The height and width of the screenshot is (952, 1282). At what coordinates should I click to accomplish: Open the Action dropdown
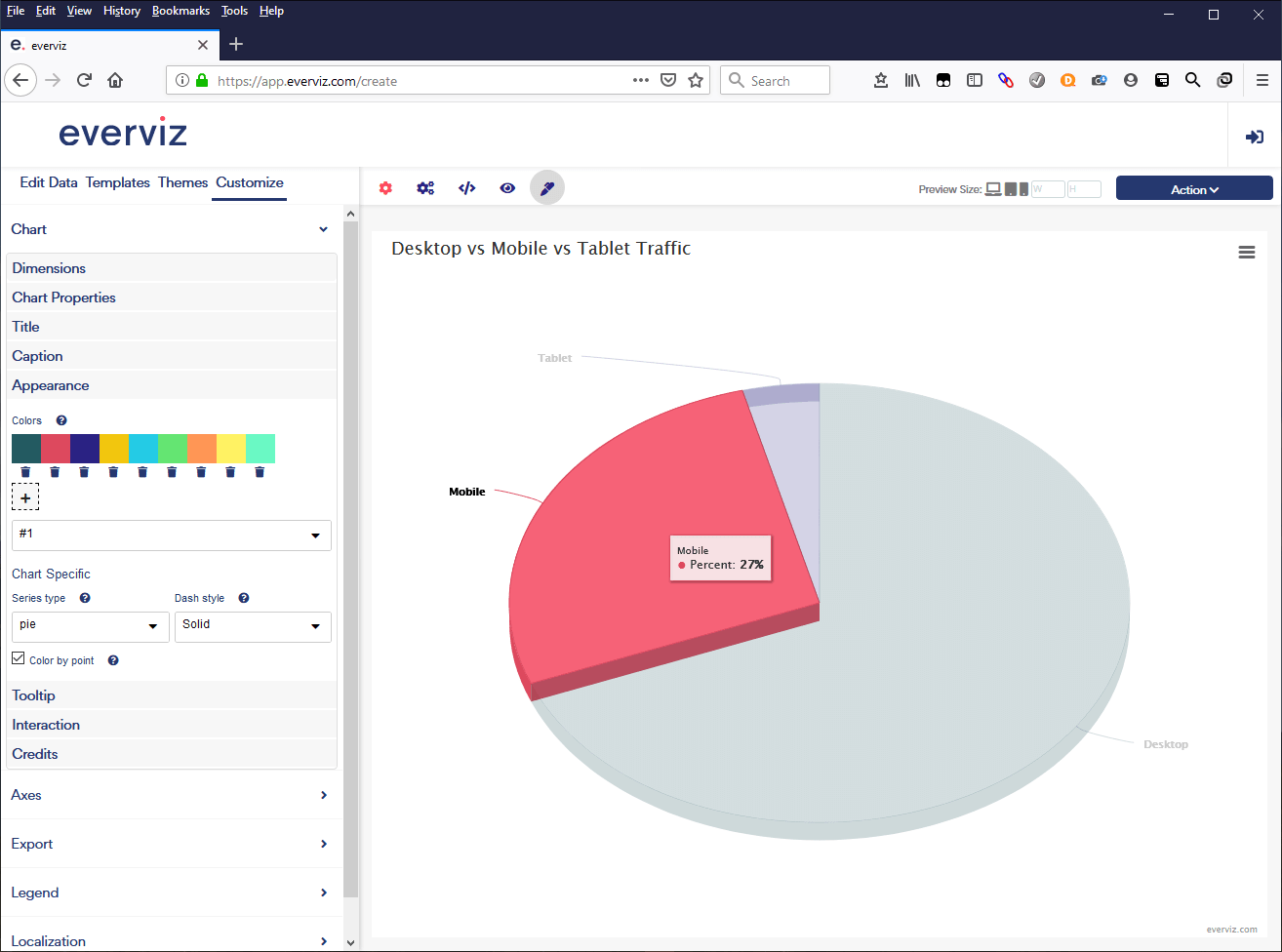(x=1194, y=187)
